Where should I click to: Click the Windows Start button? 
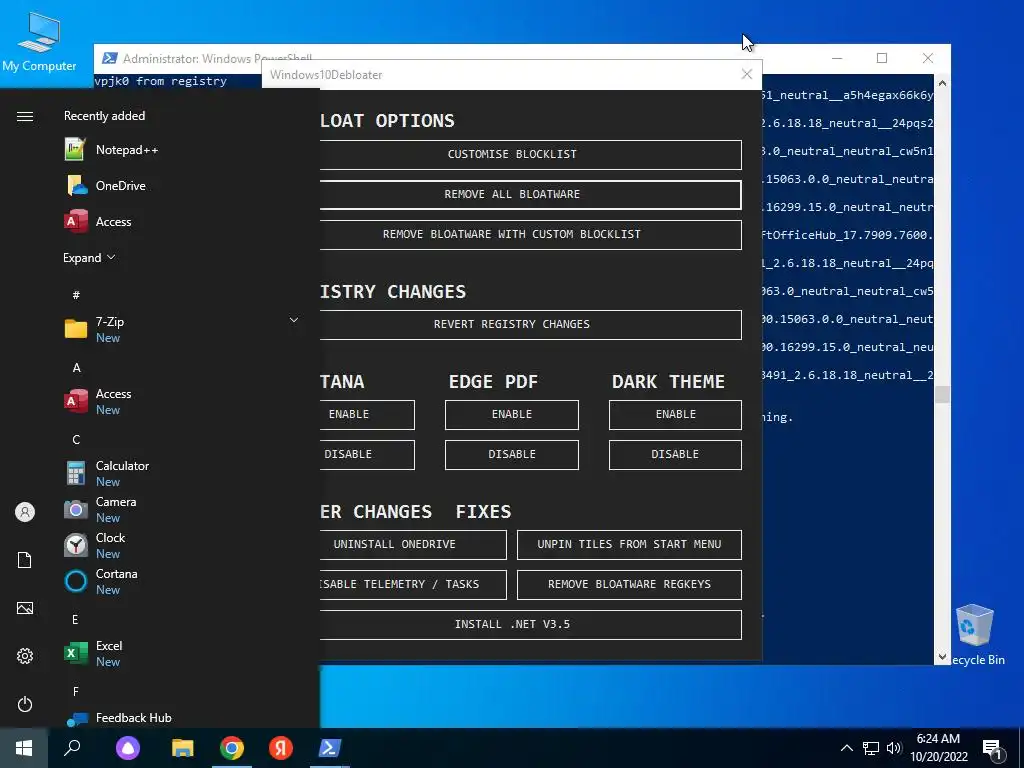point(24,748)
